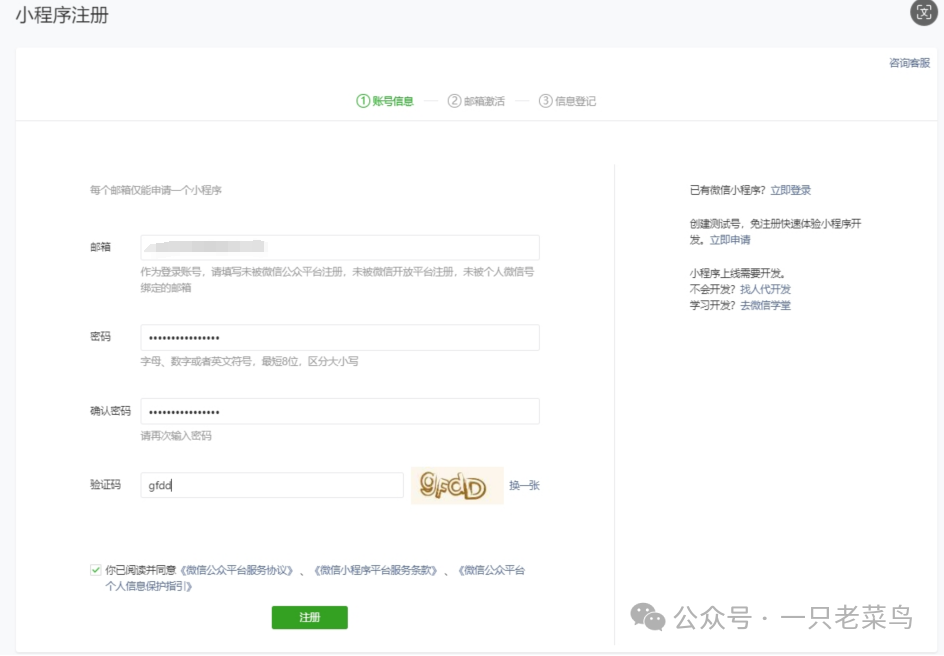Image resolution: width=944 pixels, height=656 pixels.
Task: Open the 咨询客服 link
Action: [x=909, y=63]
